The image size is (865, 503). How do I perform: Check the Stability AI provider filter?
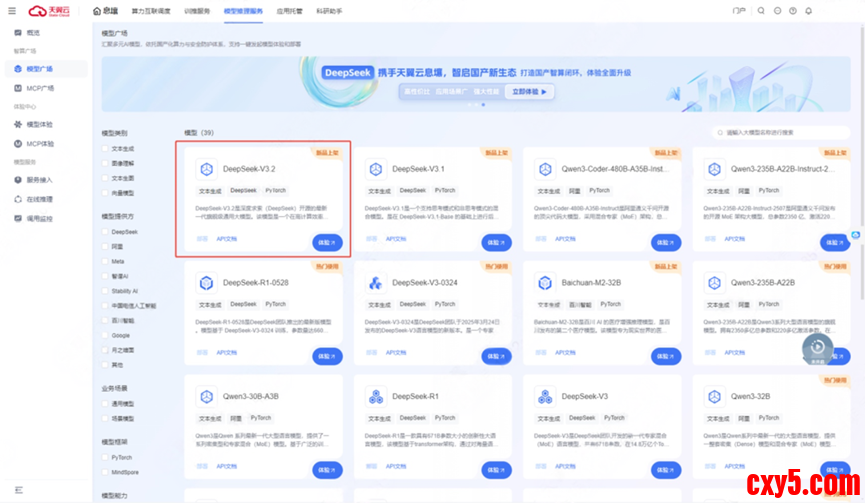tap(105, 291)
